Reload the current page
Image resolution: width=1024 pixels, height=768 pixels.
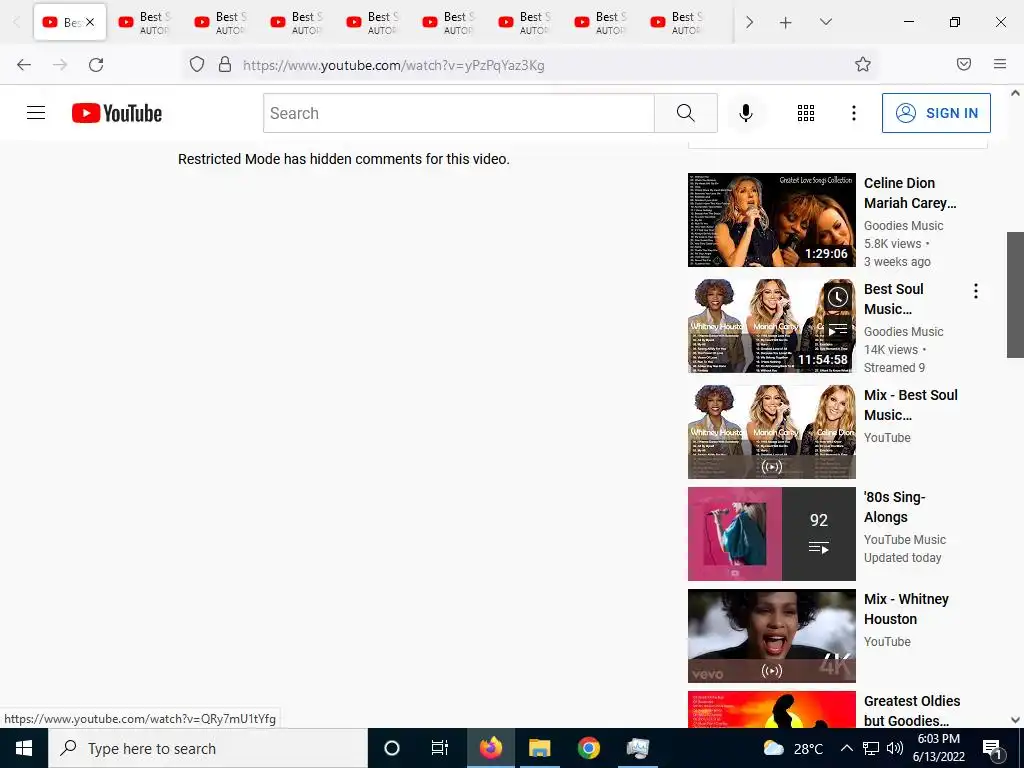[x=96, y=65]
